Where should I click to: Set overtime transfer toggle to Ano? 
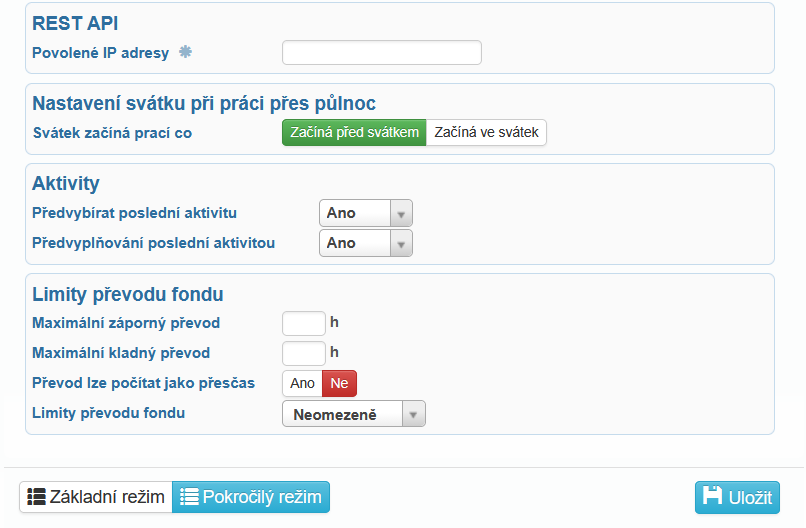tap(302, 383)
